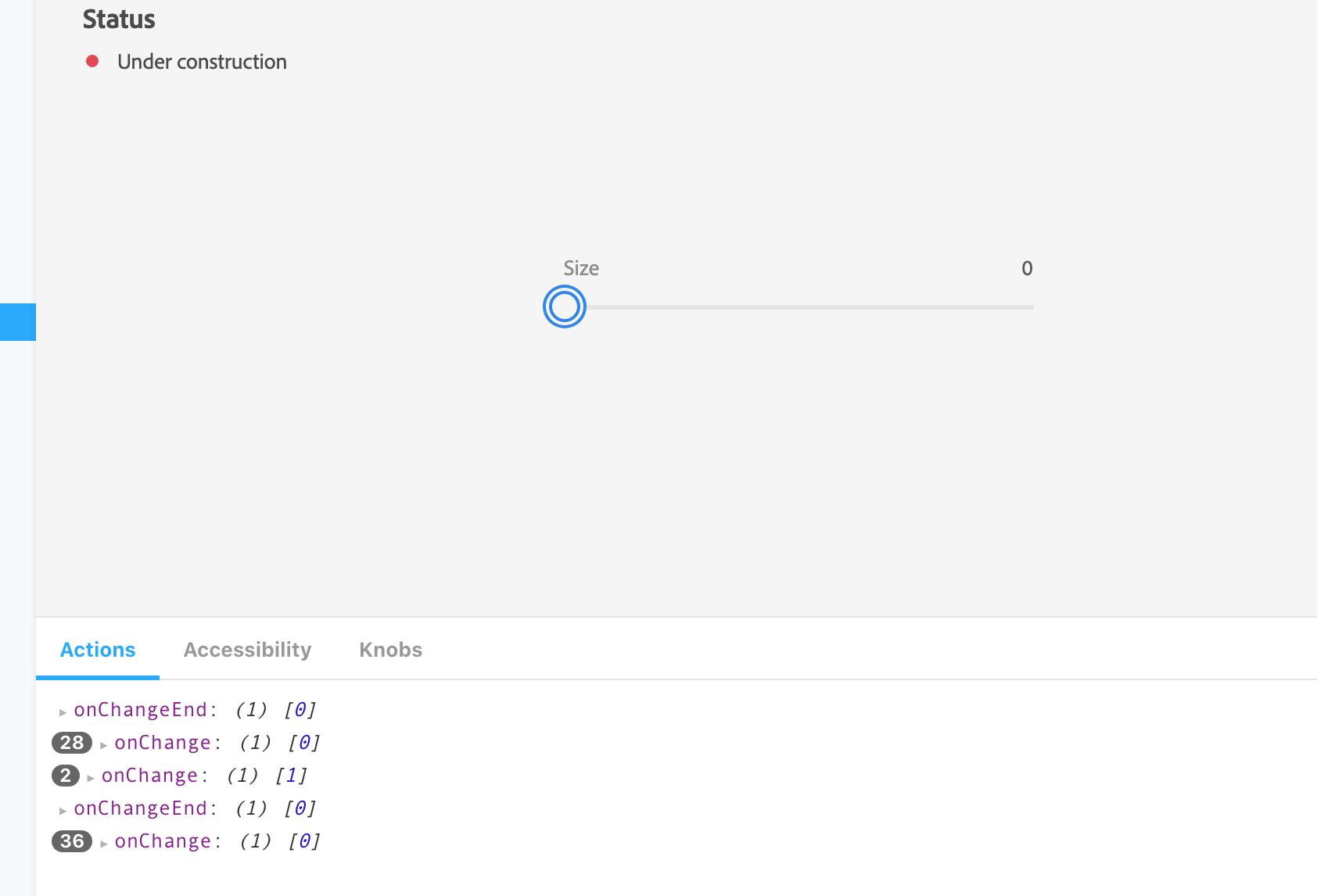Click the red Under construction status dot

click(x=92, y=59)
